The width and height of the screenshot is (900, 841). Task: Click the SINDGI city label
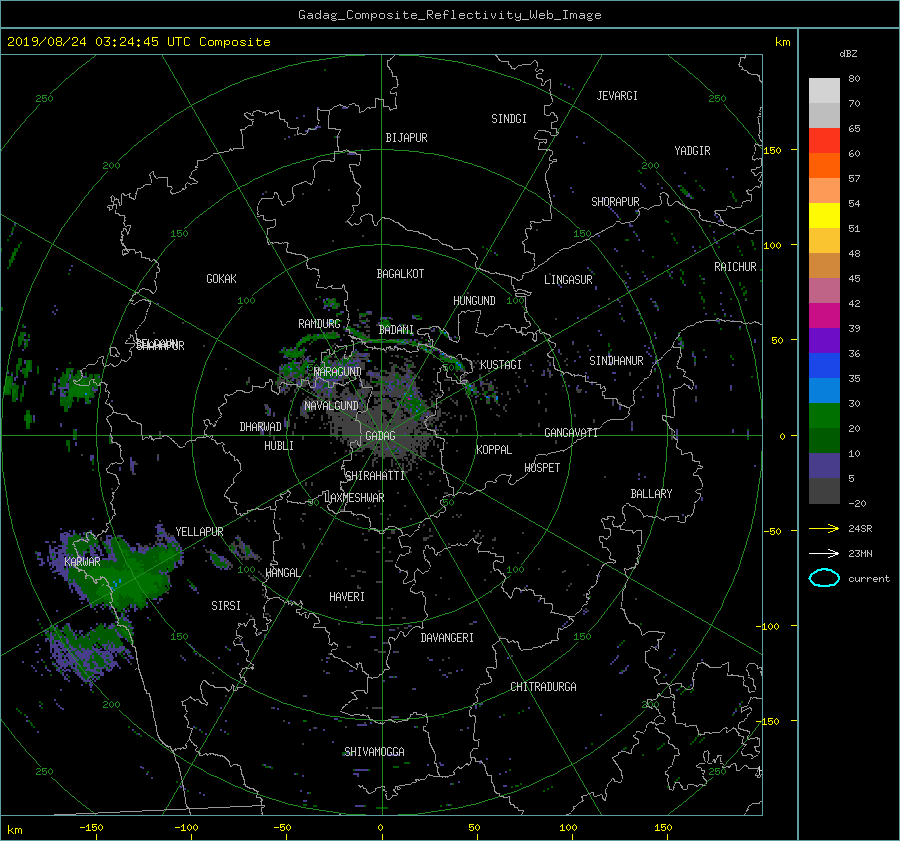(x=509, y=119)
